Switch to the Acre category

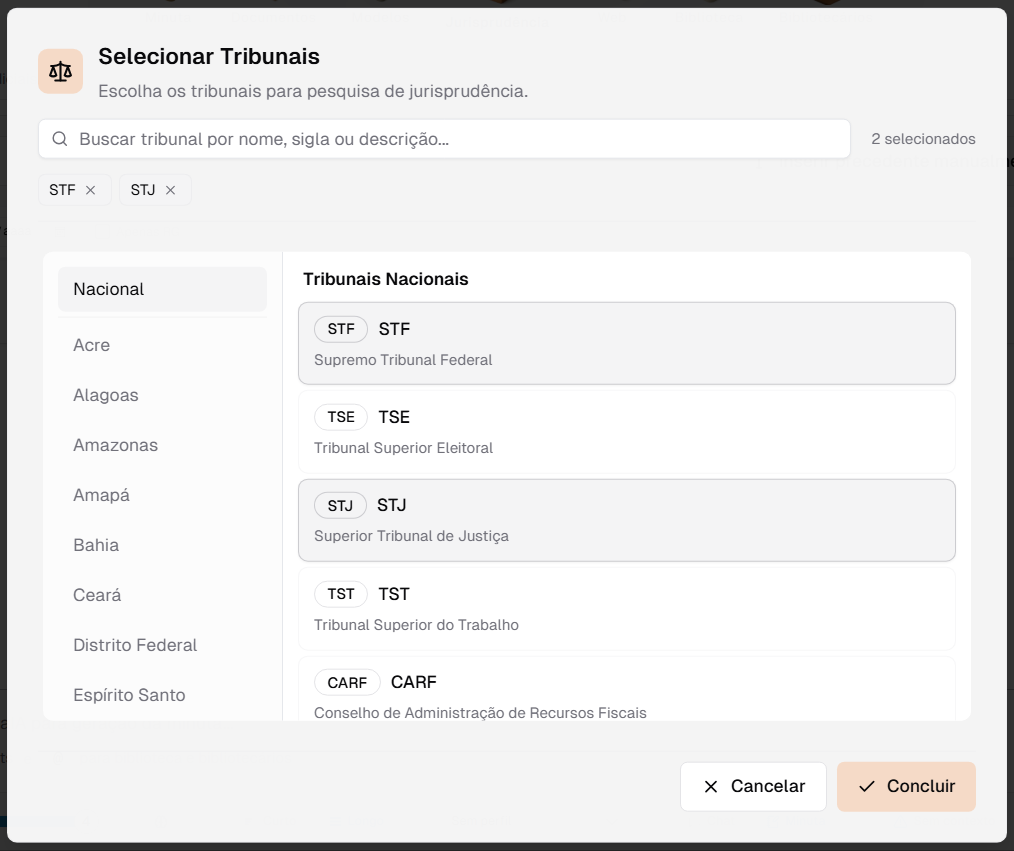(92, 345)
